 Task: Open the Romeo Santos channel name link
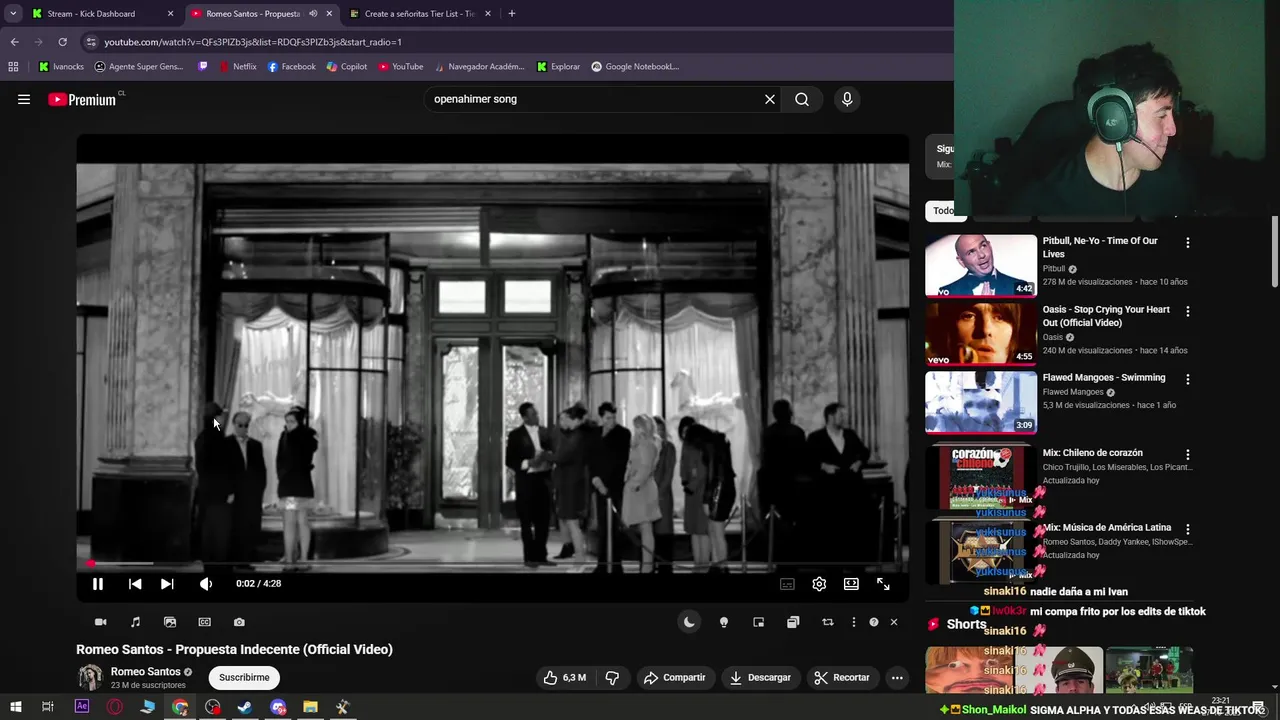[x=145, y=672]
